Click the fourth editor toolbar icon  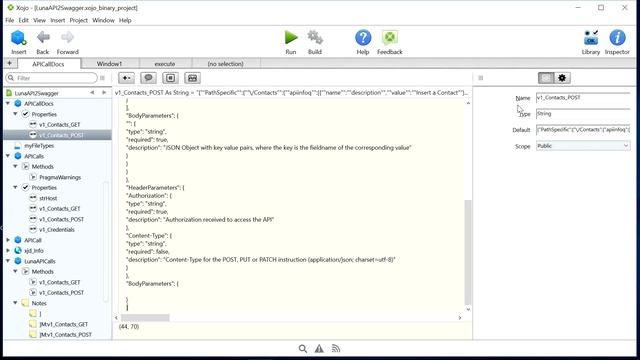coord(193,78)
